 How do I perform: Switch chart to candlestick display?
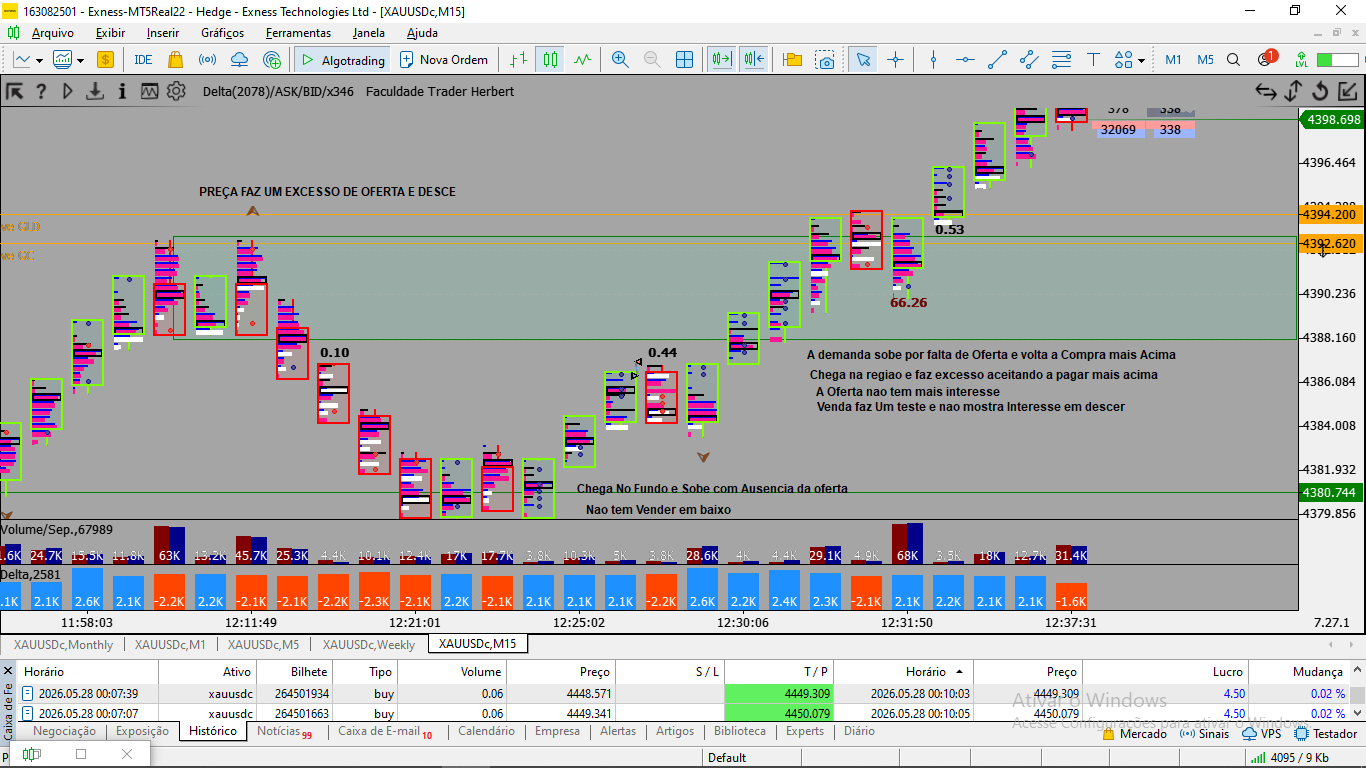[550, 60]
